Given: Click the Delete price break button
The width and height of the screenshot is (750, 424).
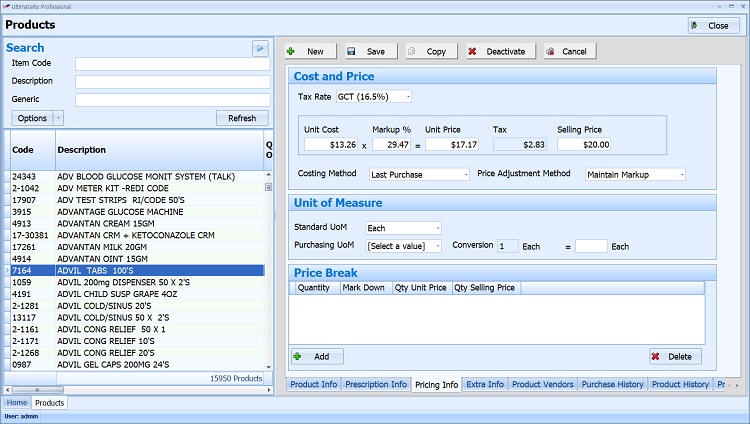Looking at the screenshot, I should pyautogui.click(x=675, y=357).
